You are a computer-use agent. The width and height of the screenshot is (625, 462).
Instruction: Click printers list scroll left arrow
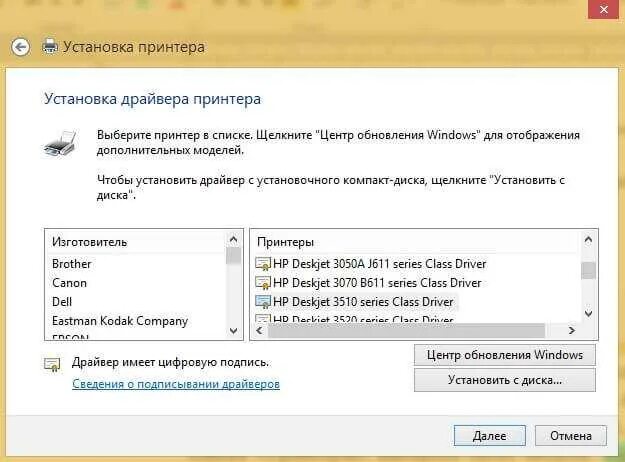259,330
